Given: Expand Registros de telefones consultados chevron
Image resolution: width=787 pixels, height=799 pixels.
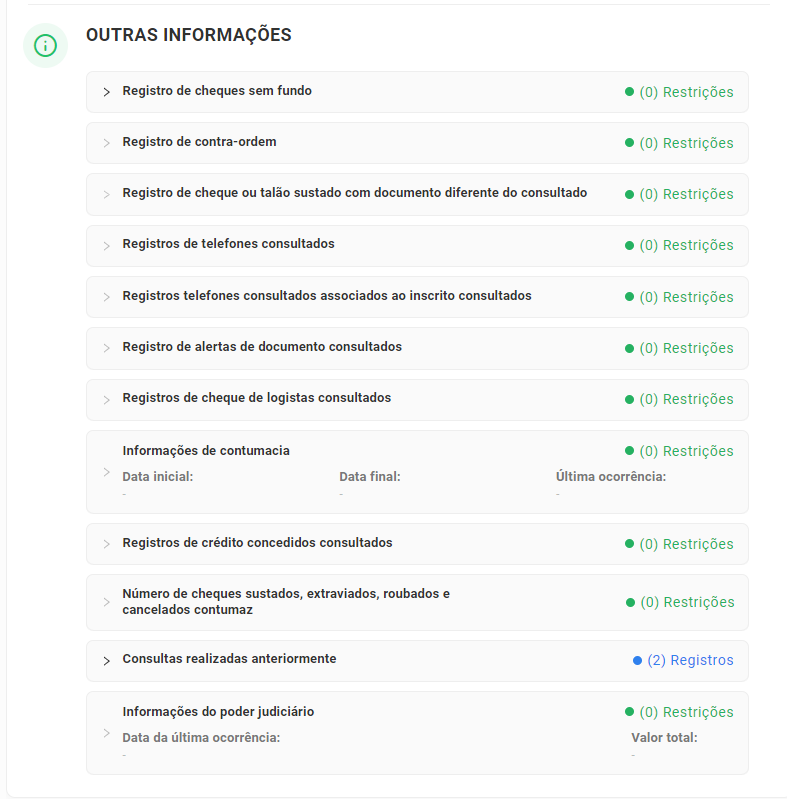Looking at the screenshot, I should [107, 246].
